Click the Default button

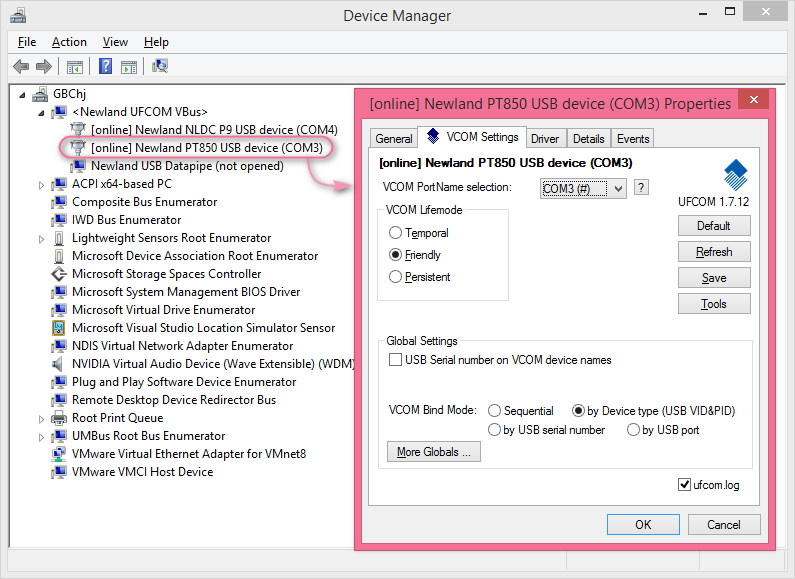pos(714,226)
